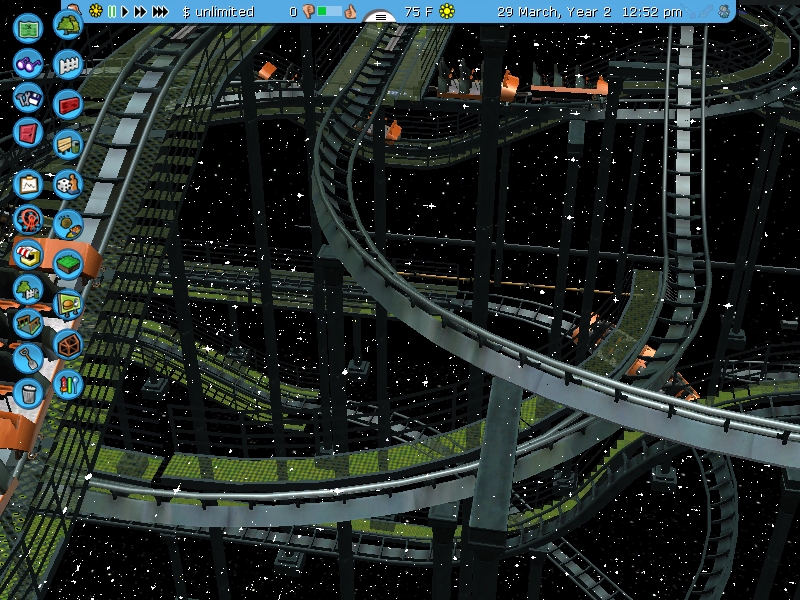The image size is (800, 600).
Task: Open the paths and queues icon
Action: (x=28, y=323)
